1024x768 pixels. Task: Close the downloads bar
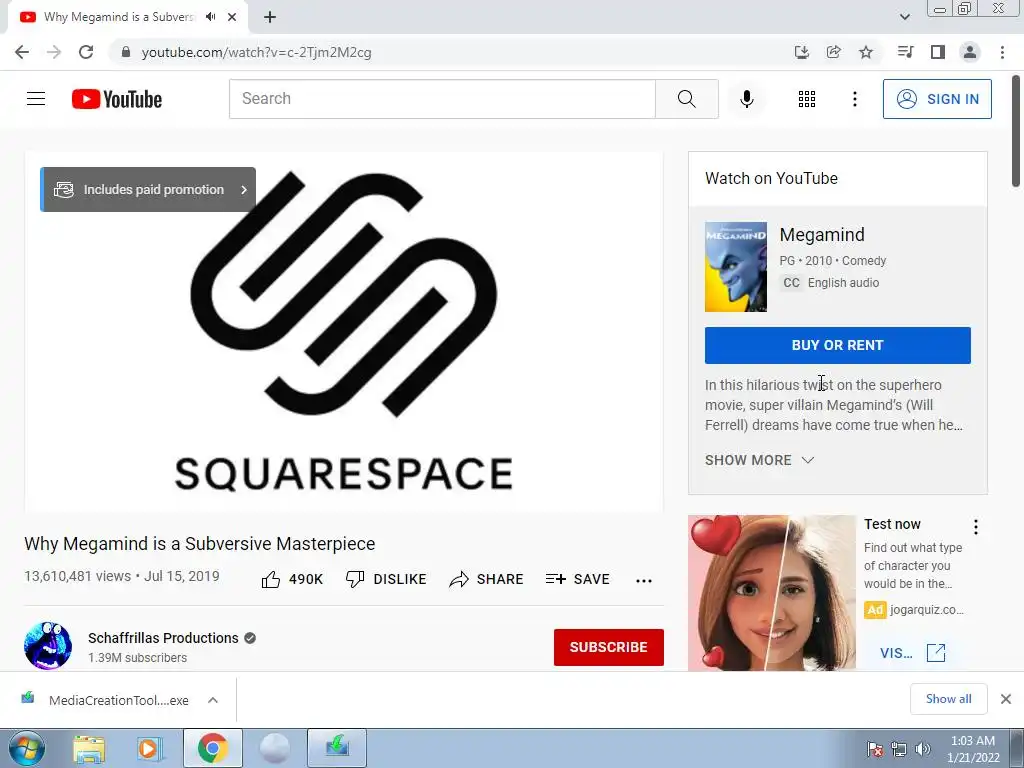point(1006,699)
